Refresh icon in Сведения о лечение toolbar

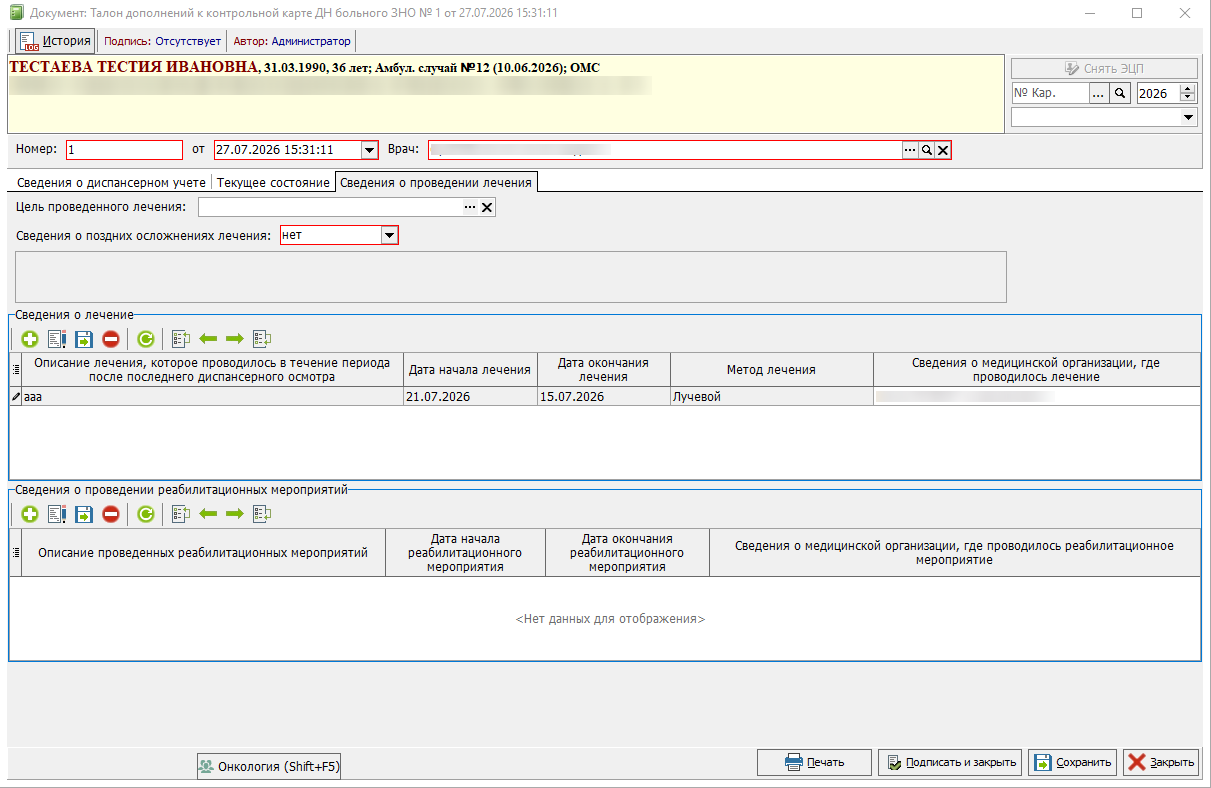[146, 339]
